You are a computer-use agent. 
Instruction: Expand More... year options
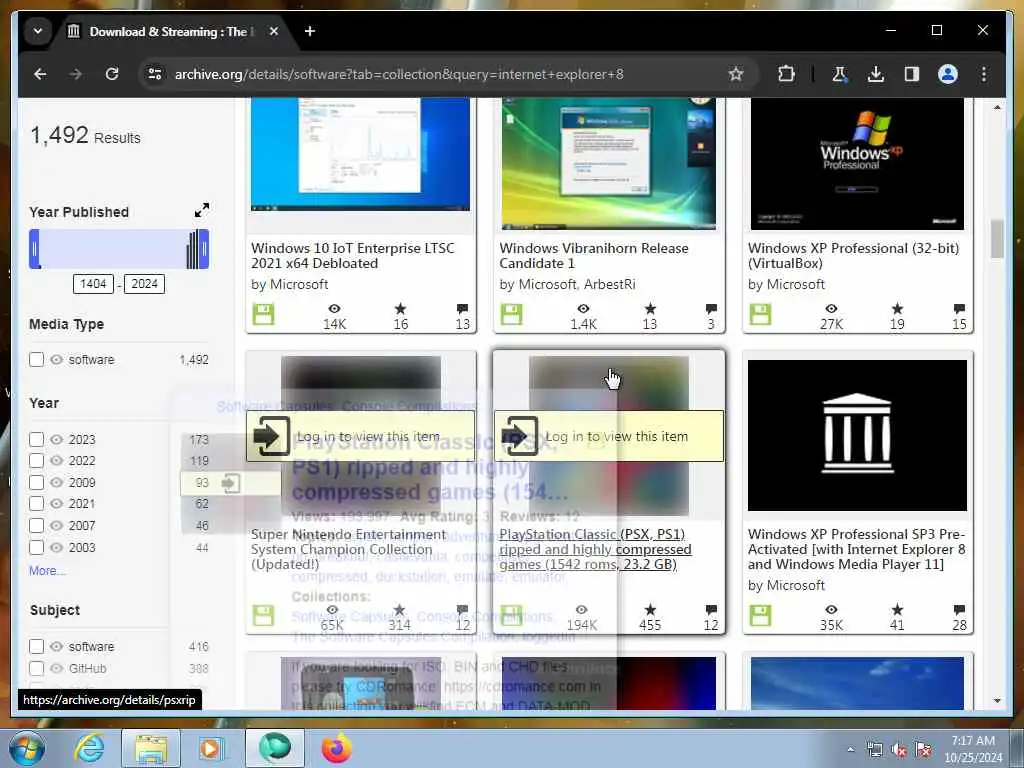point(47,571)
